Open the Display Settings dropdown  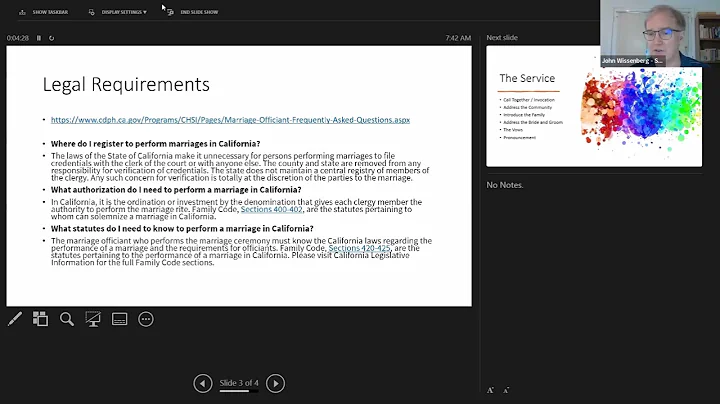(x=118, y=12)
